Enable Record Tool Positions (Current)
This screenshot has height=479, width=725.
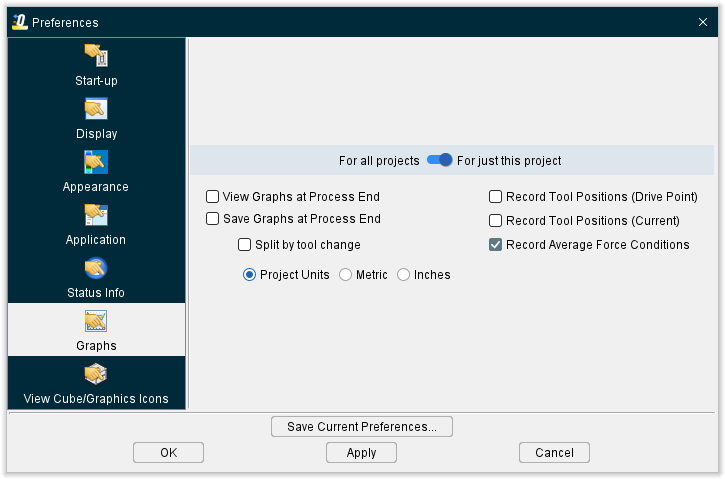(x=495, y=221)
